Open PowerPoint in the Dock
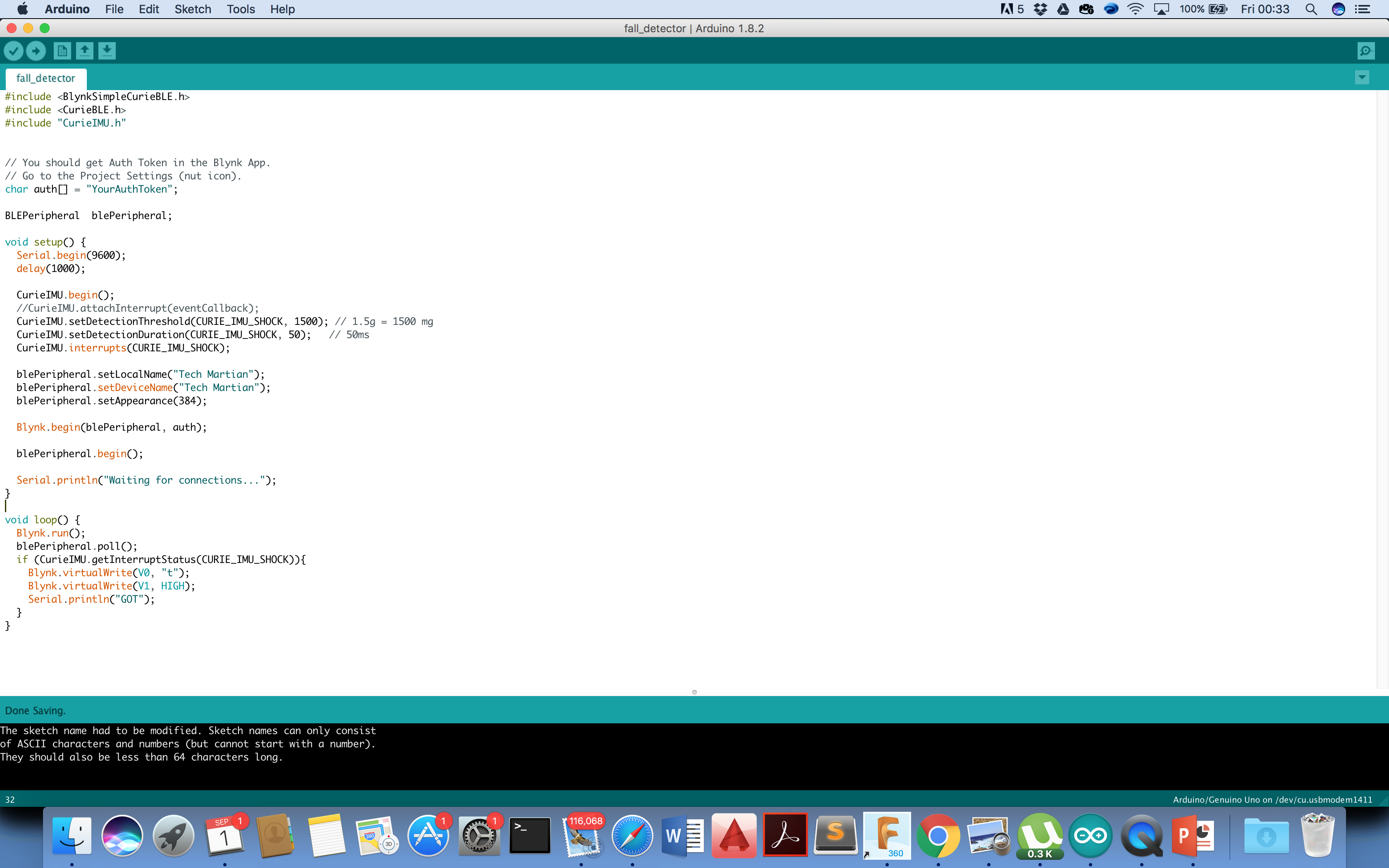The height and width of the screenshot is (868, 1389). coord(1193,836)
